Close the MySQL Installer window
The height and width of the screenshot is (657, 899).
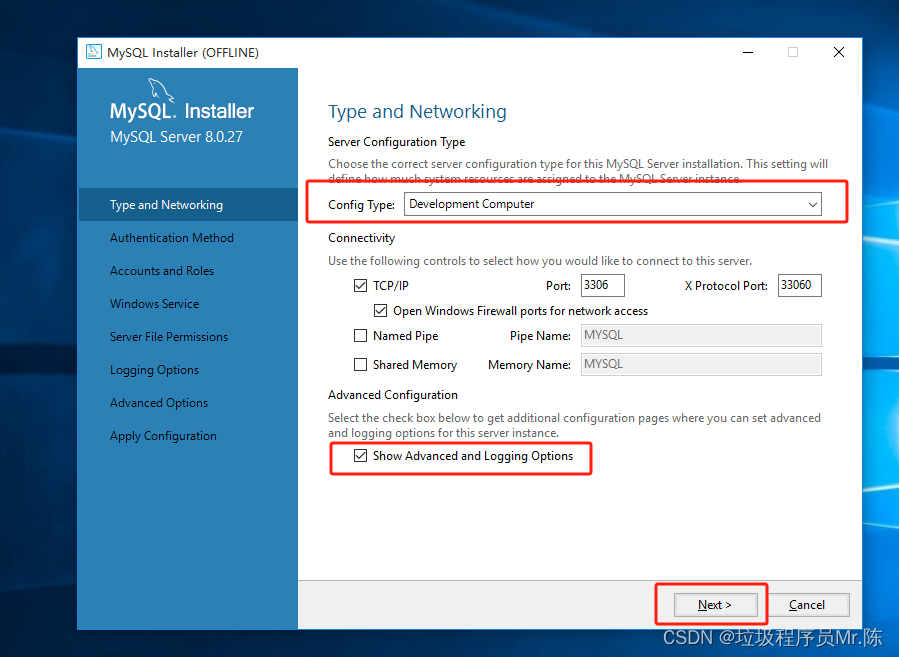click(839, 52)
